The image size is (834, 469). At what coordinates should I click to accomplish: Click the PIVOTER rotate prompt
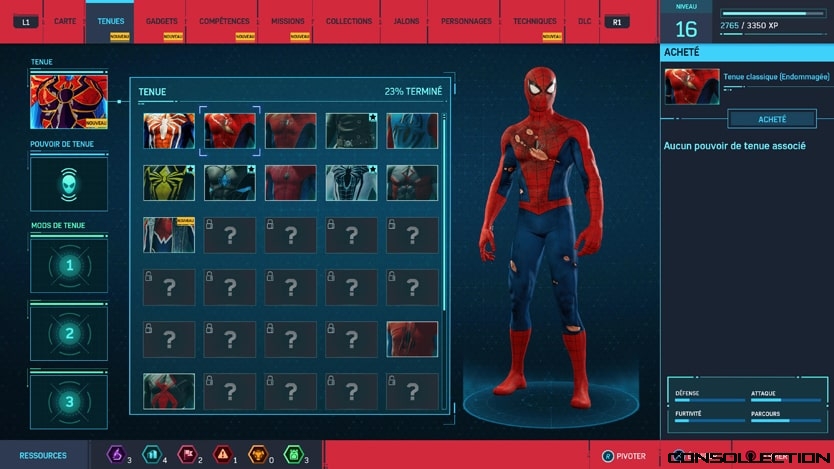631,456
